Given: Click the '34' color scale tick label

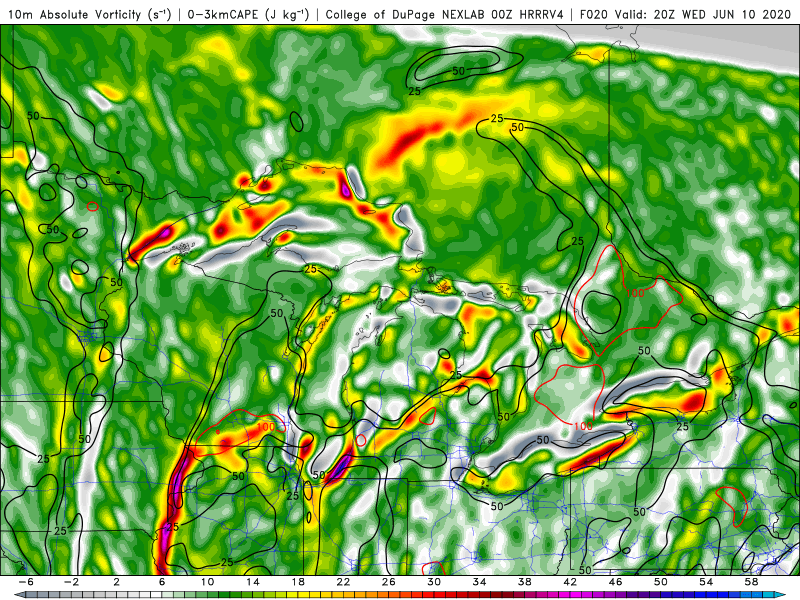Looking at the screenshot, I should tap(479, 582).
